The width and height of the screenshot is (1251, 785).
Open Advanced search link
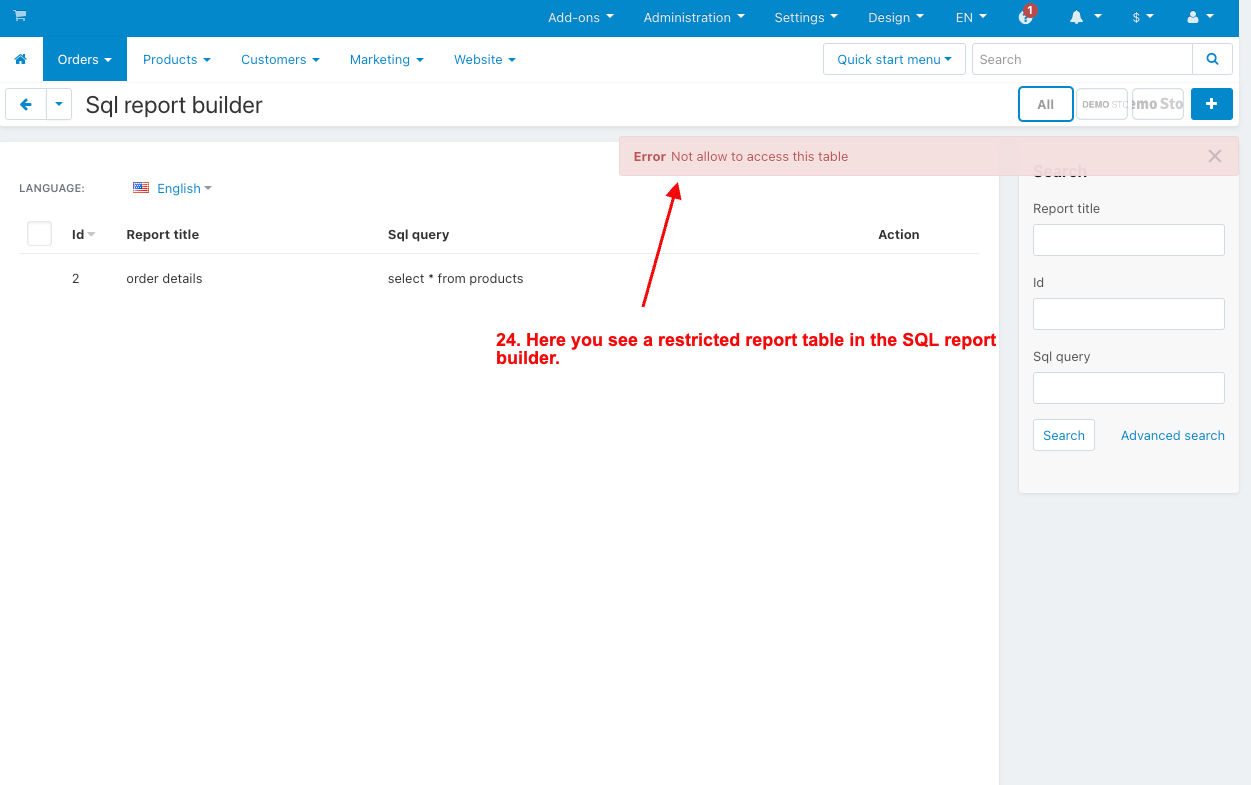coord(1173,435)
